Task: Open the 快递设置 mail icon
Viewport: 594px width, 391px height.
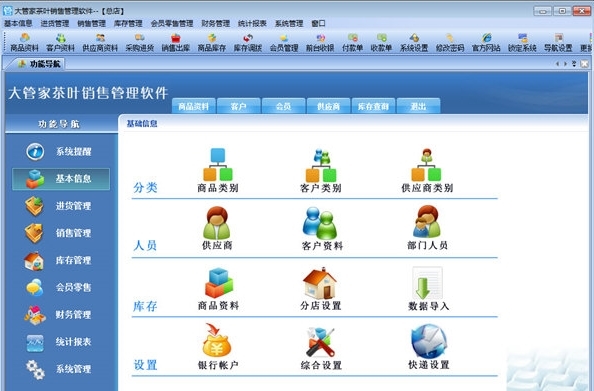Action: (x=428, y=347)
